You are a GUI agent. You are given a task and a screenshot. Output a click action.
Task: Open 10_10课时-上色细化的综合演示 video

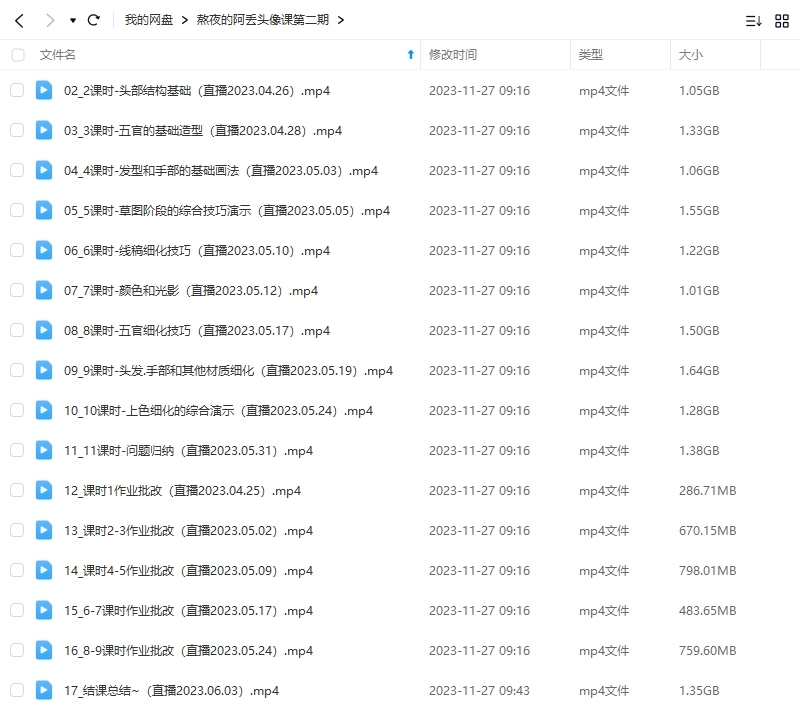pos(218,411)
